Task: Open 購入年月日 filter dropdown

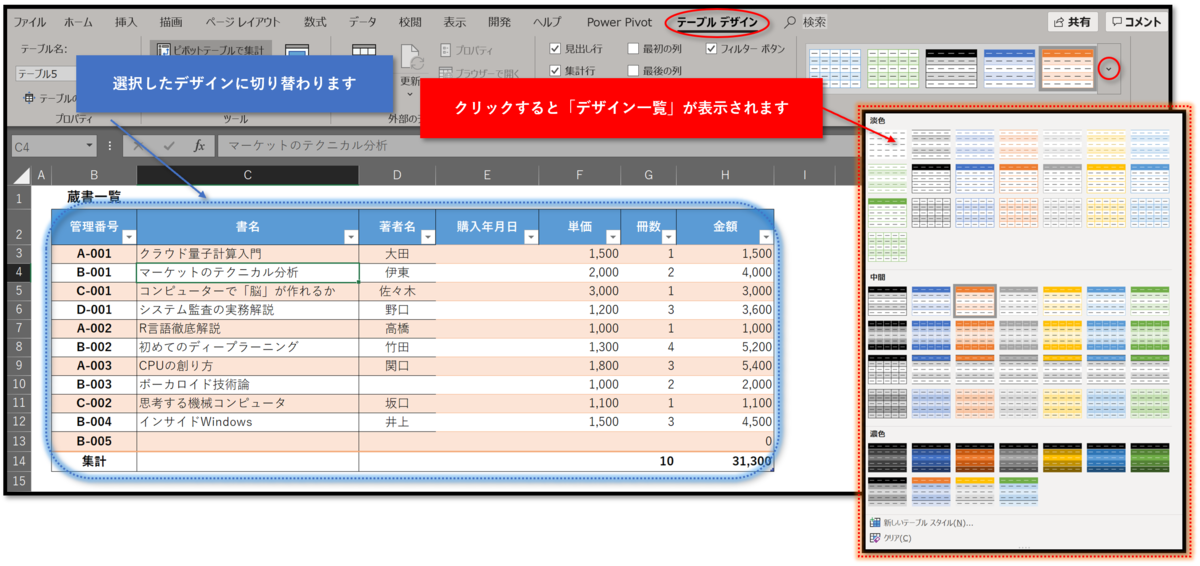Action: tap(529, 237)
